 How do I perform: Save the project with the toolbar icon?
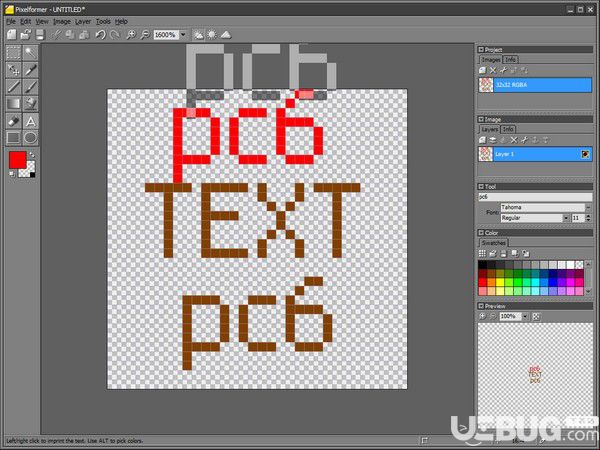pyautogui.click(x=40, y=35)
